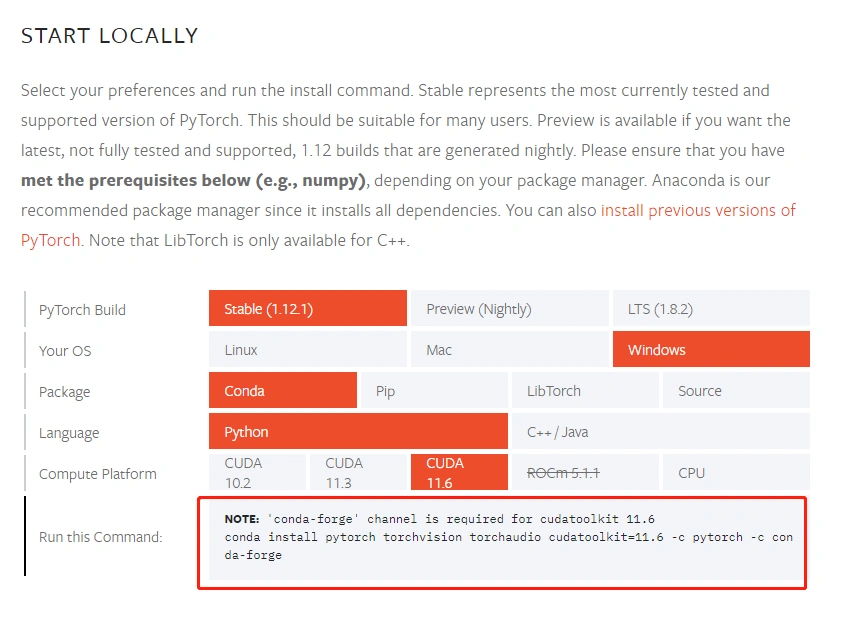
Task: Click the Run this Command label
Action: 100,537
